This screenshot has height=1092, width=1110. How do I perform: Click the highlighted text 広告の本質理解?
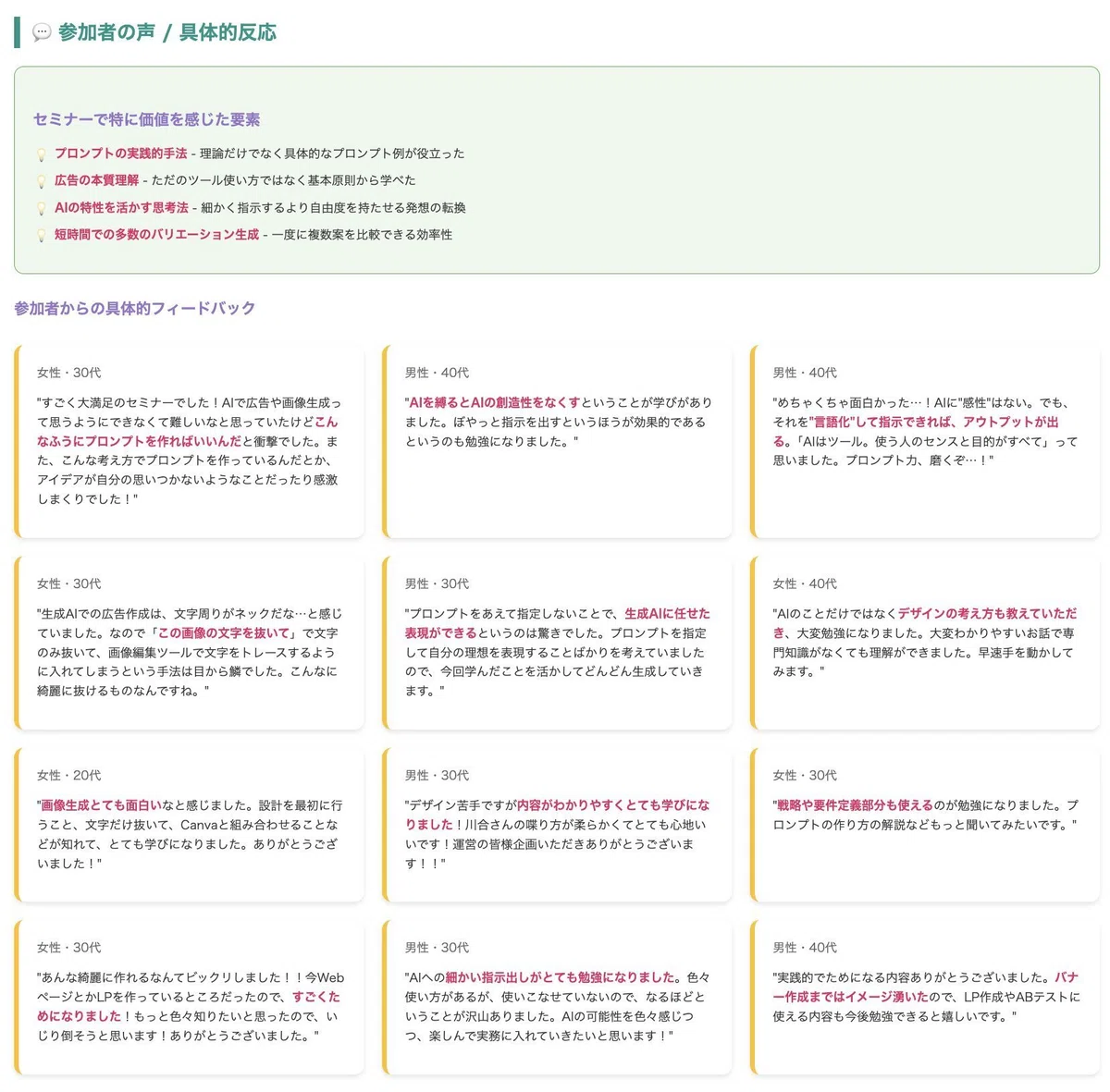(x=96, y=180)
